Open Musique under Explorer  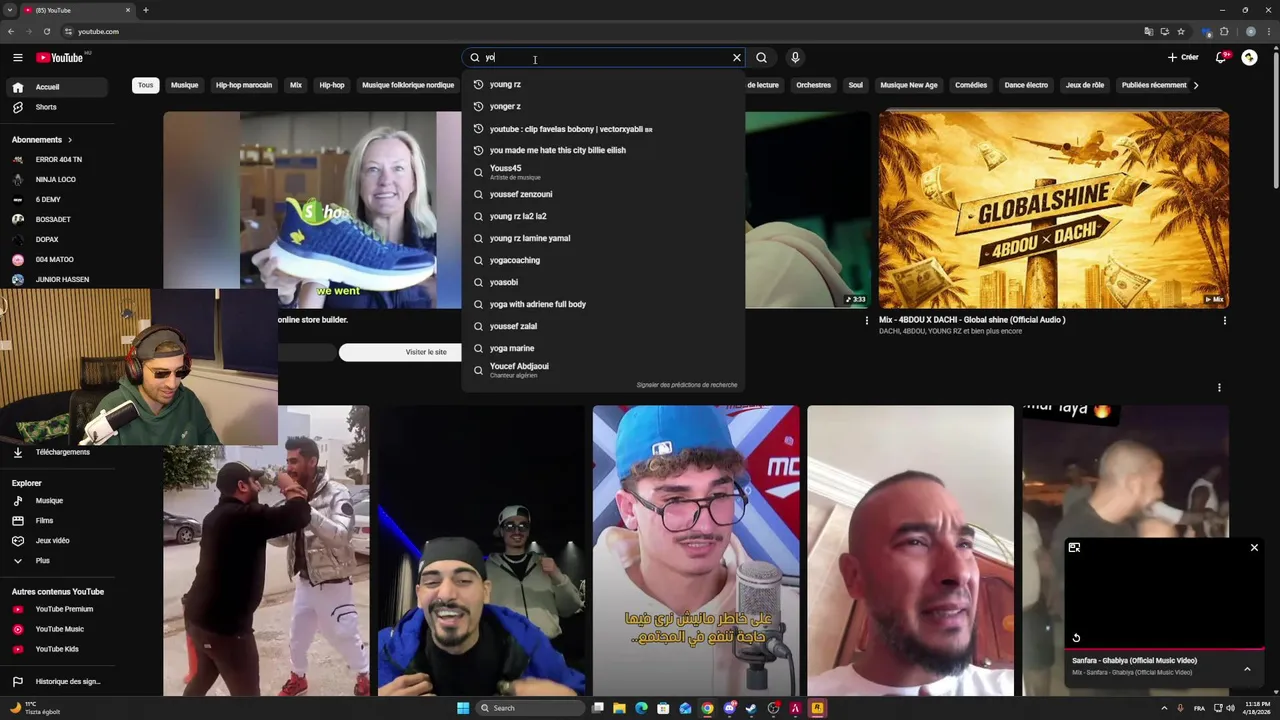coord(56,501)
